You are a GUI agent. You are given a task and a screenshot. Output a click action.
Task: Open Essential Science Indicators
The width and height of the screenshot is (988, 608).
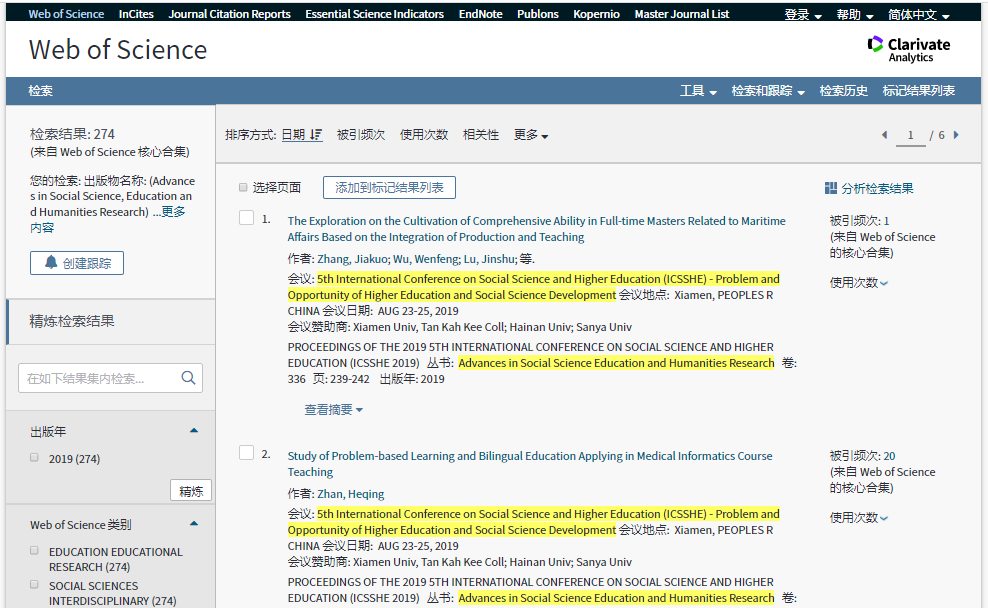374,14
